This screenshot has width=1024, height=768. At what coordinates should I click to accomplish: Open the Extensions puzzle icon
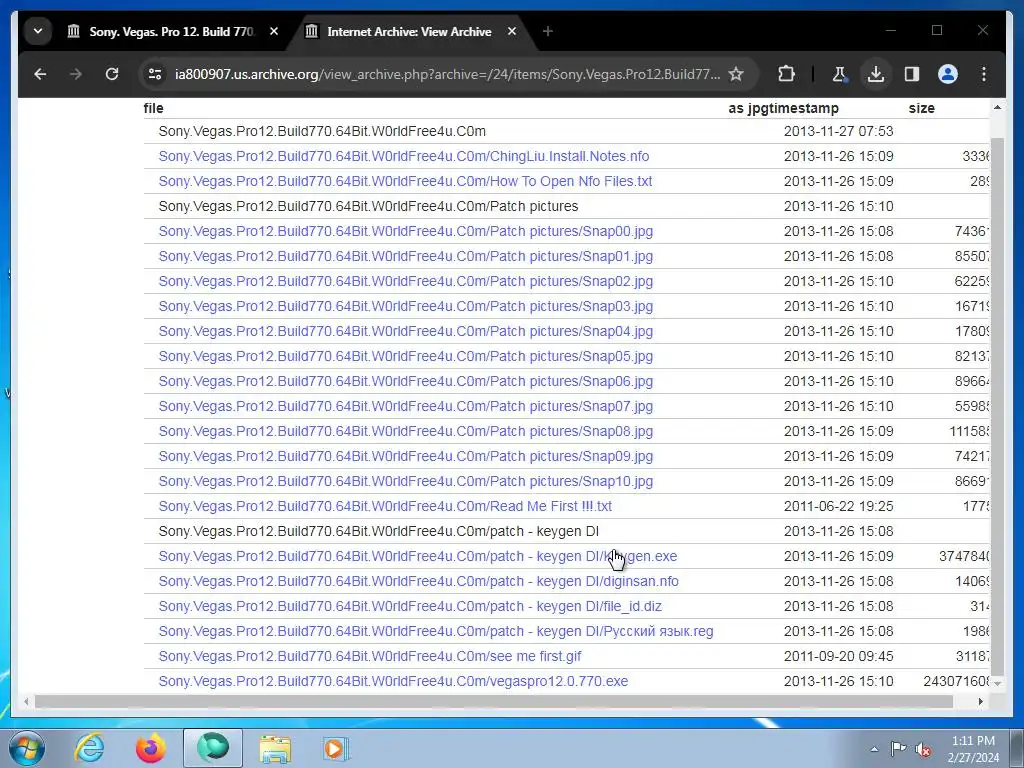click(787, 74)
